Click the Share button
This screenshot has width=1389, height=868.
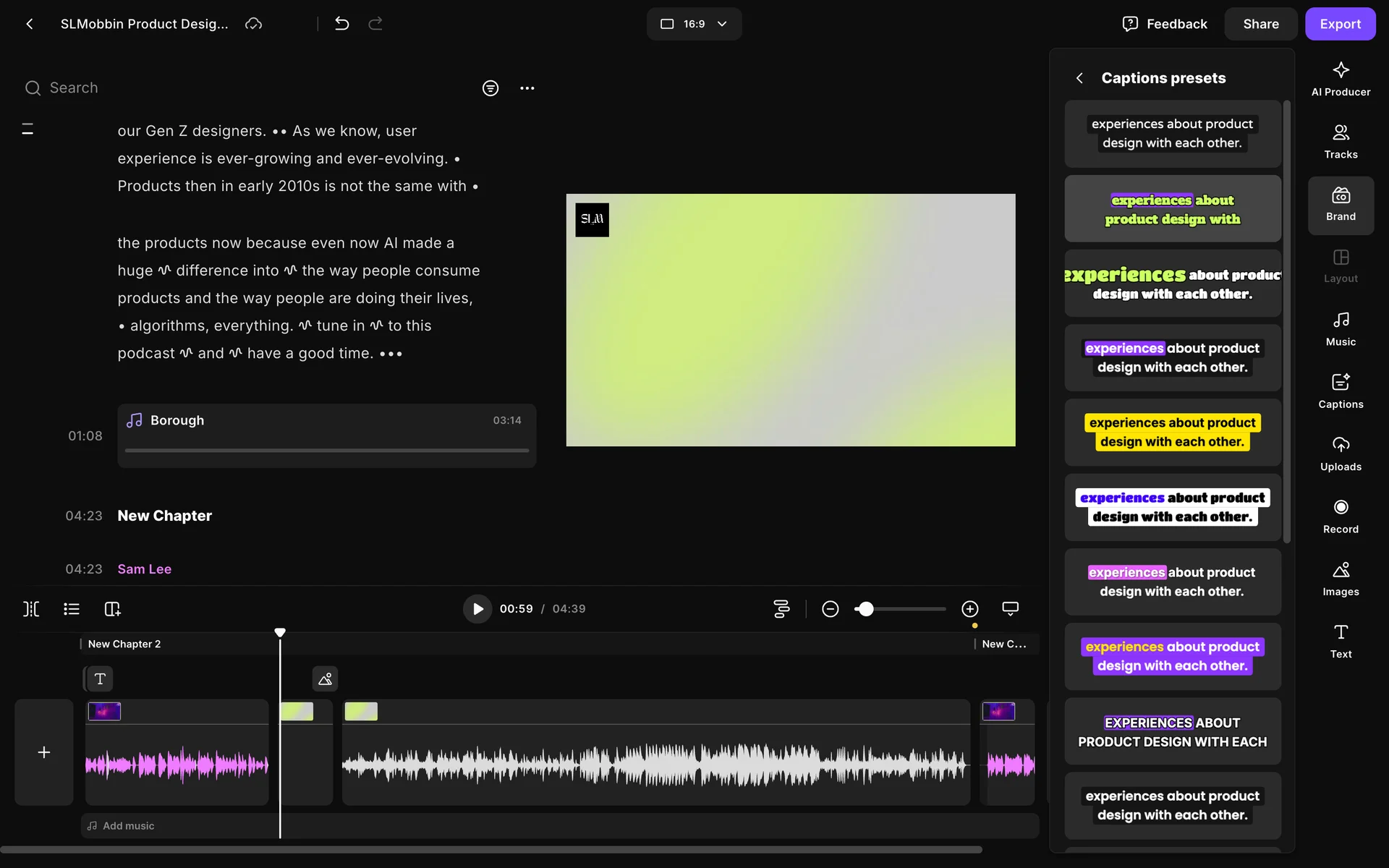pyautogui.click(x=1260, y=24)
